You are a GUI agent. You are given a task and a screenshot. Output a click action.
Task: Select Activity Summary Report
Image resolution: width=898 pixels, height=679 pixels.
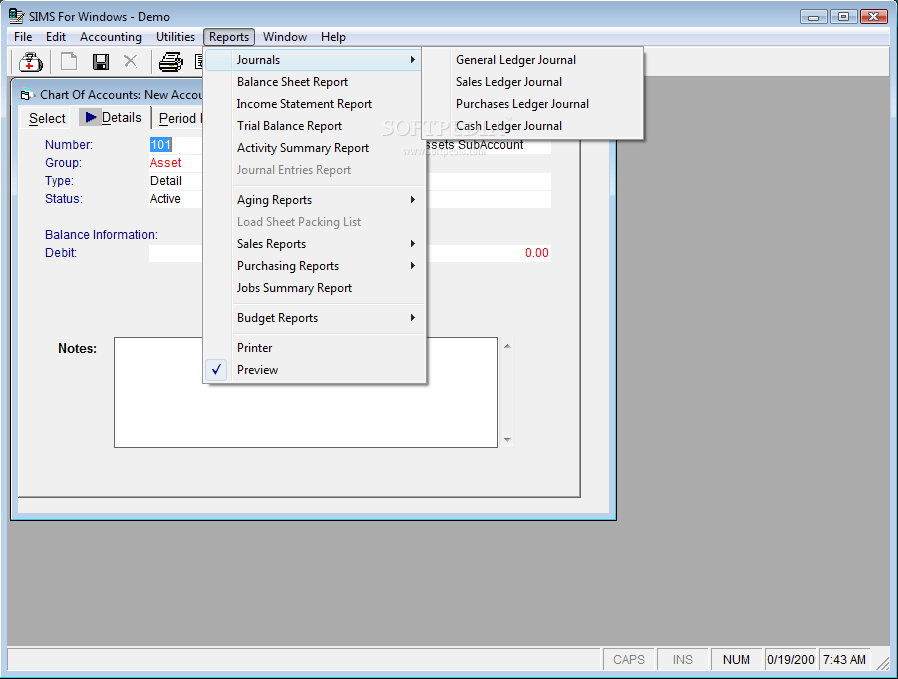tap(315, 148)
